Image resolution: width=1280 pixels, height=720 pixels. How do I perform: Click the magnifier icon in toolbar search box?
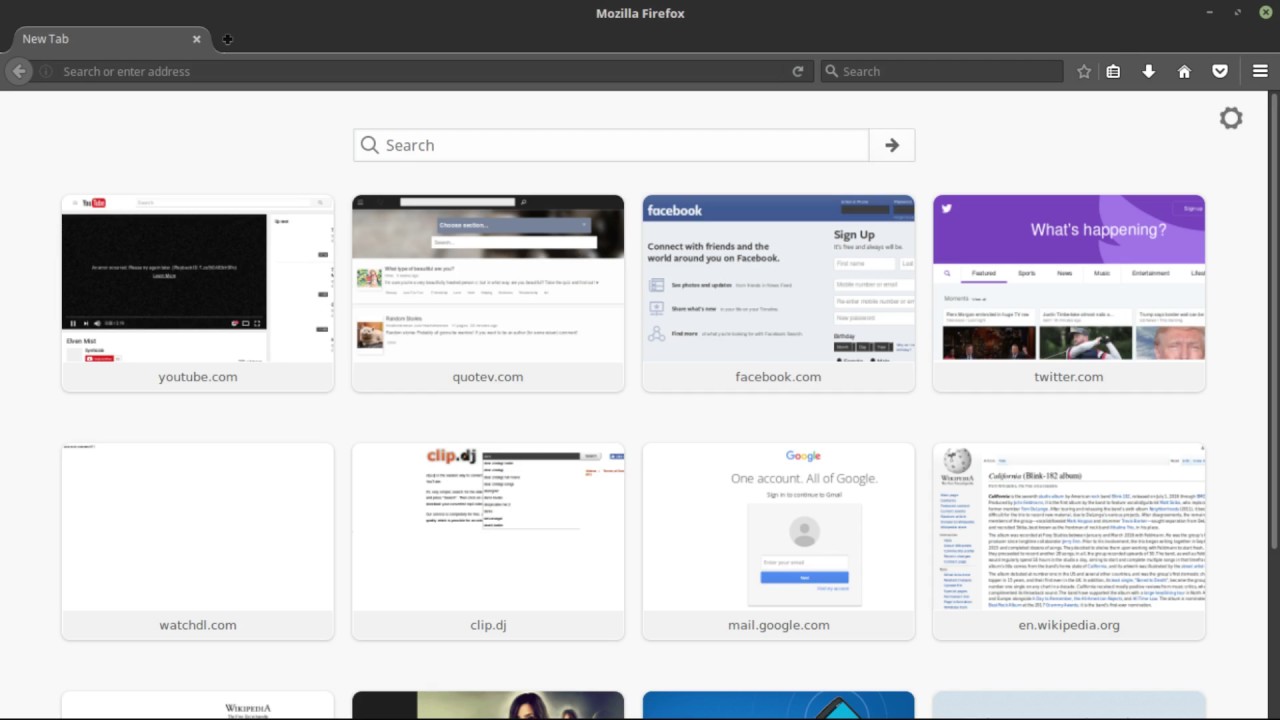click(x=831, y=72)
